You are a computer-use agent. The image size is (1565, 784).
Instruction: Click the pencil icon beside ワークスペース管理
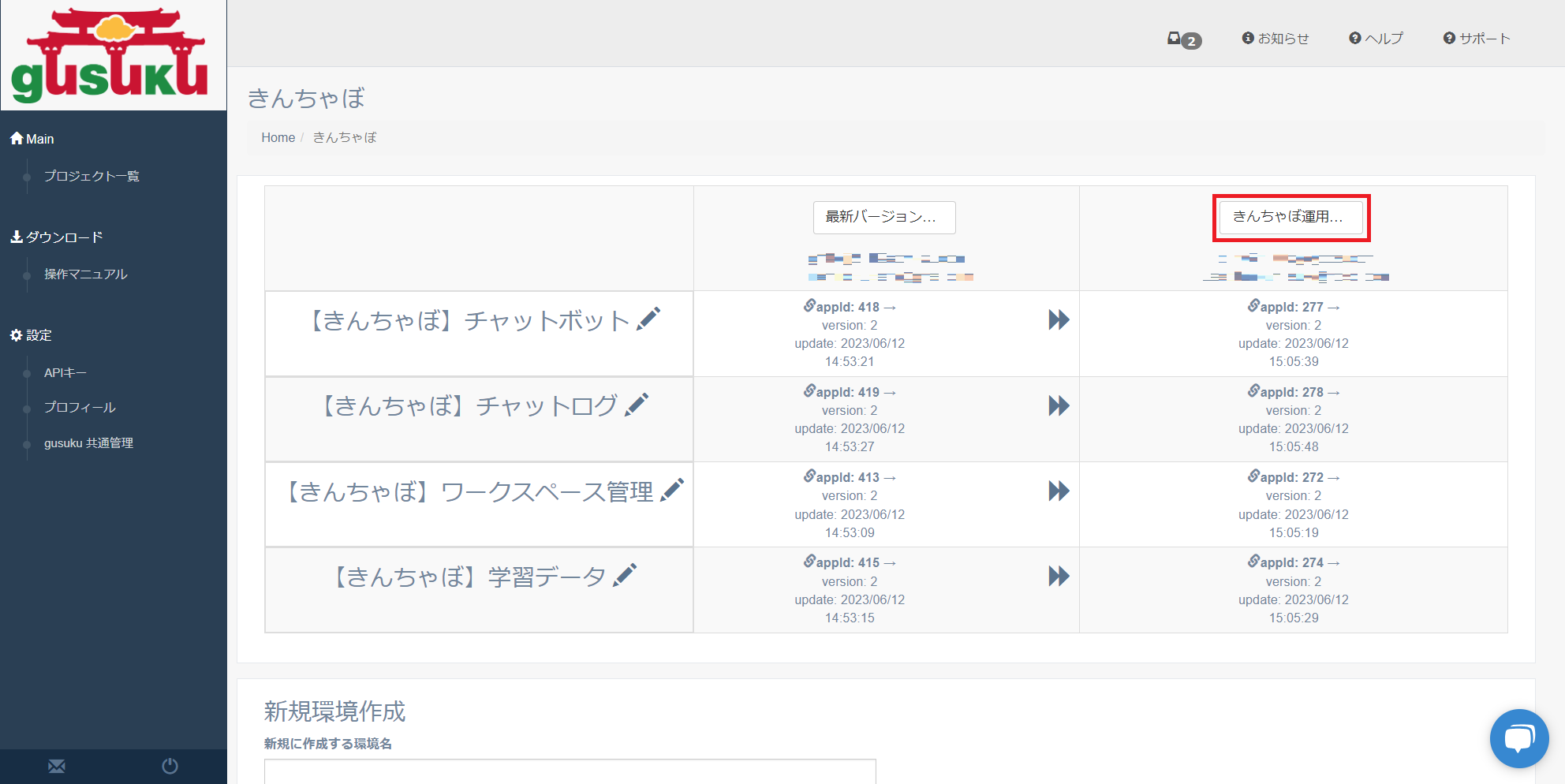point(672,491)
